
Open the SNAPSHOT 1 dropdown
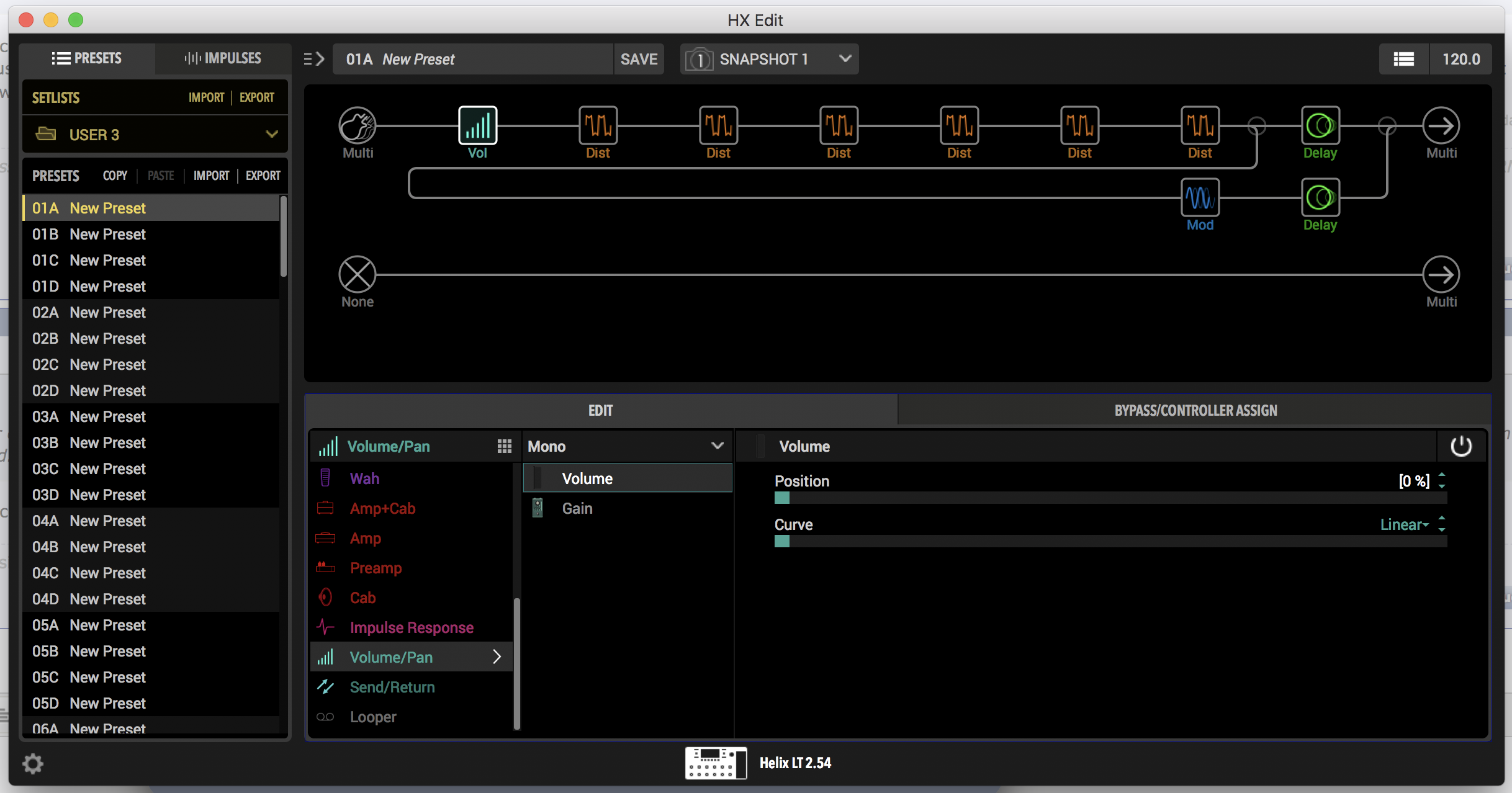click(x=770, y=60)
